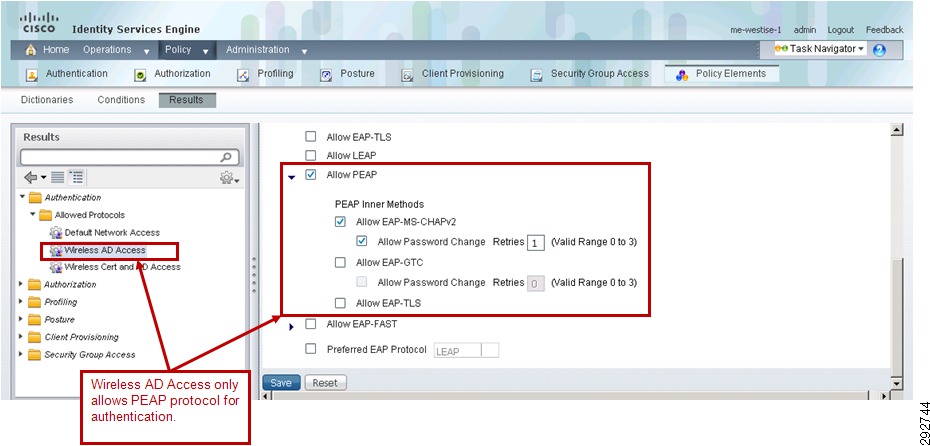Enable the Preferred EAP Protocol checkbox
This screenshot has width=930, height=446.
tap(311, 349)
